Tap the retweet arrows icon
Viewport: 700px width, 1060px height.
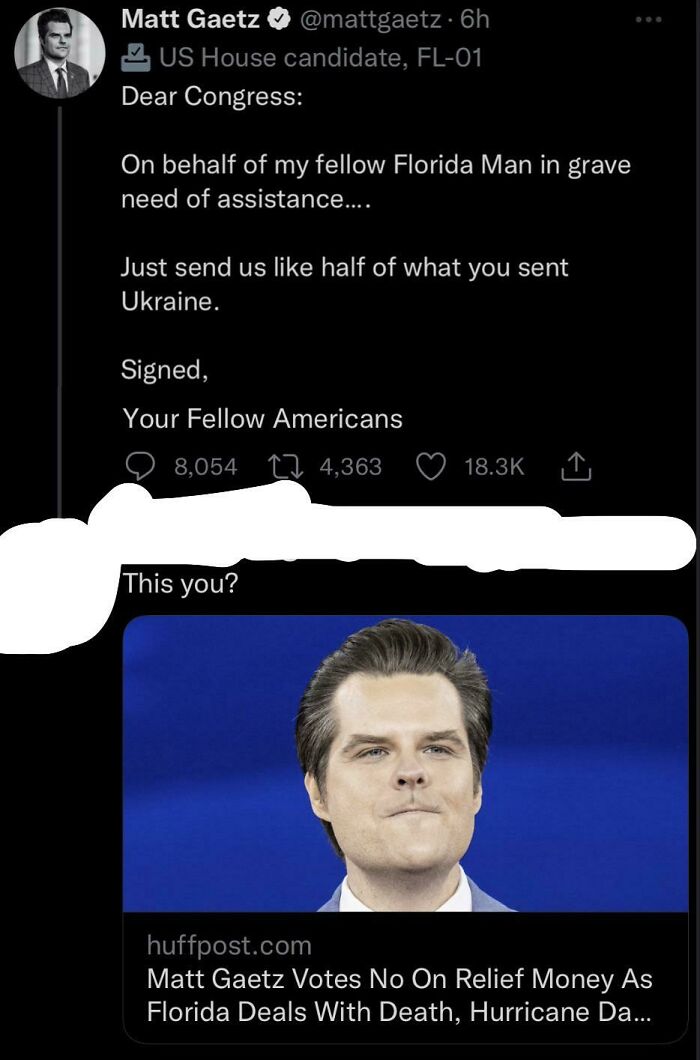click(x=286, y=466)
